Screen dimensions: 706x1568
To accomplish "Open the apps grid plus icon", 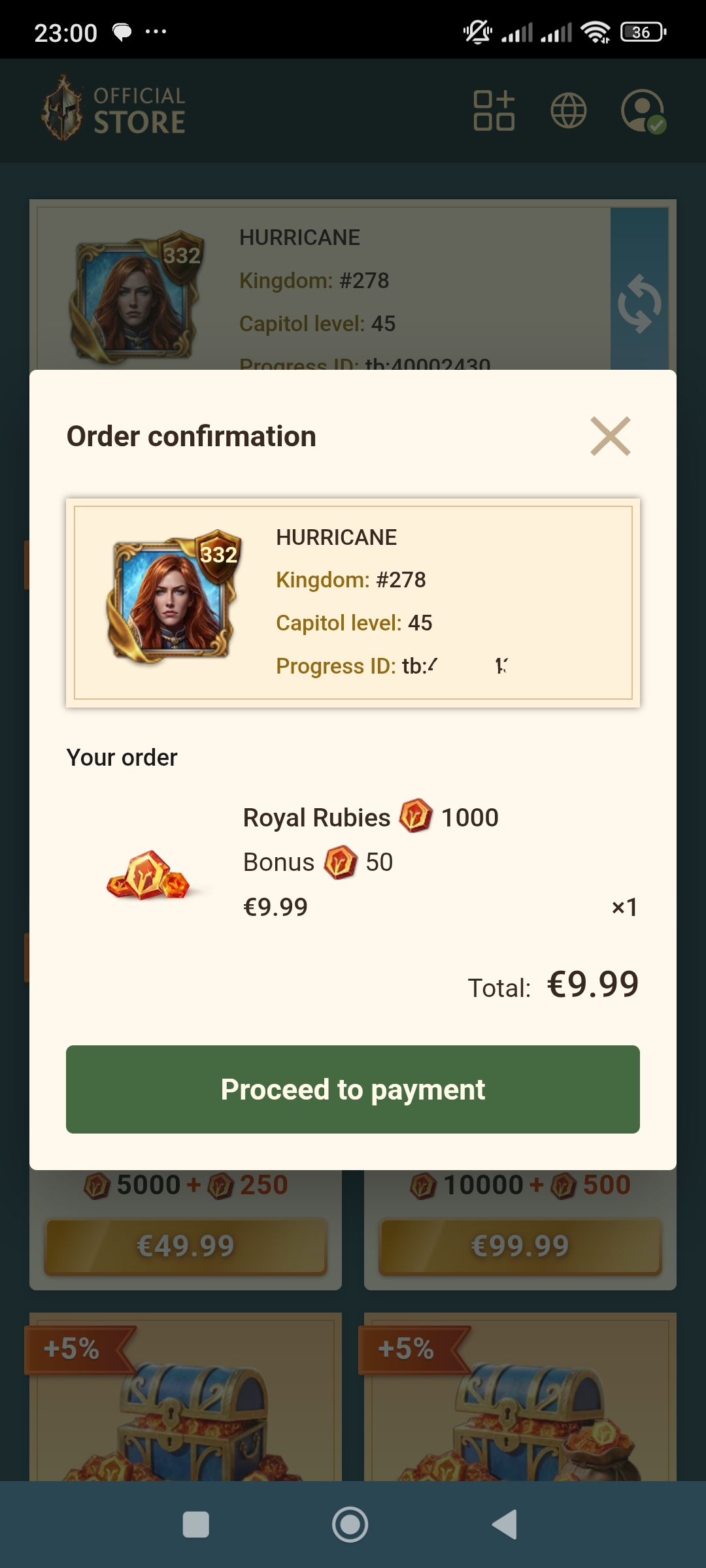I will (x=494, y=110).
